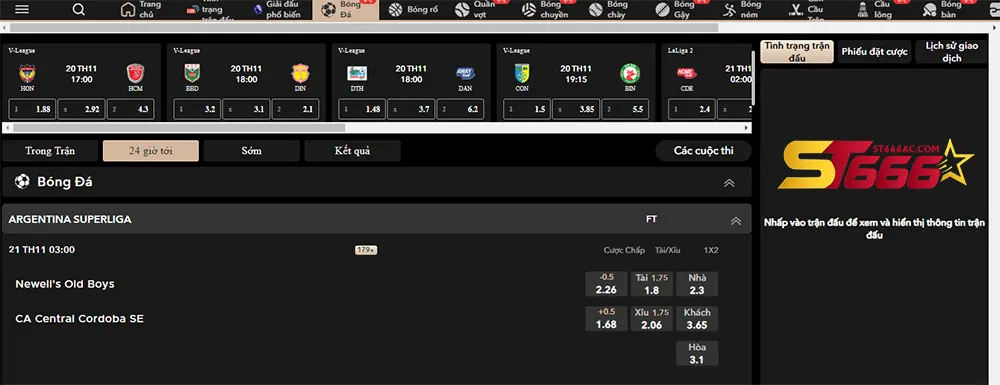Click the match cards vertical scrollbar
Image resolution: width=1000 pixels, height=385 pixels.
pyautogui.click(x=754, y=78)
